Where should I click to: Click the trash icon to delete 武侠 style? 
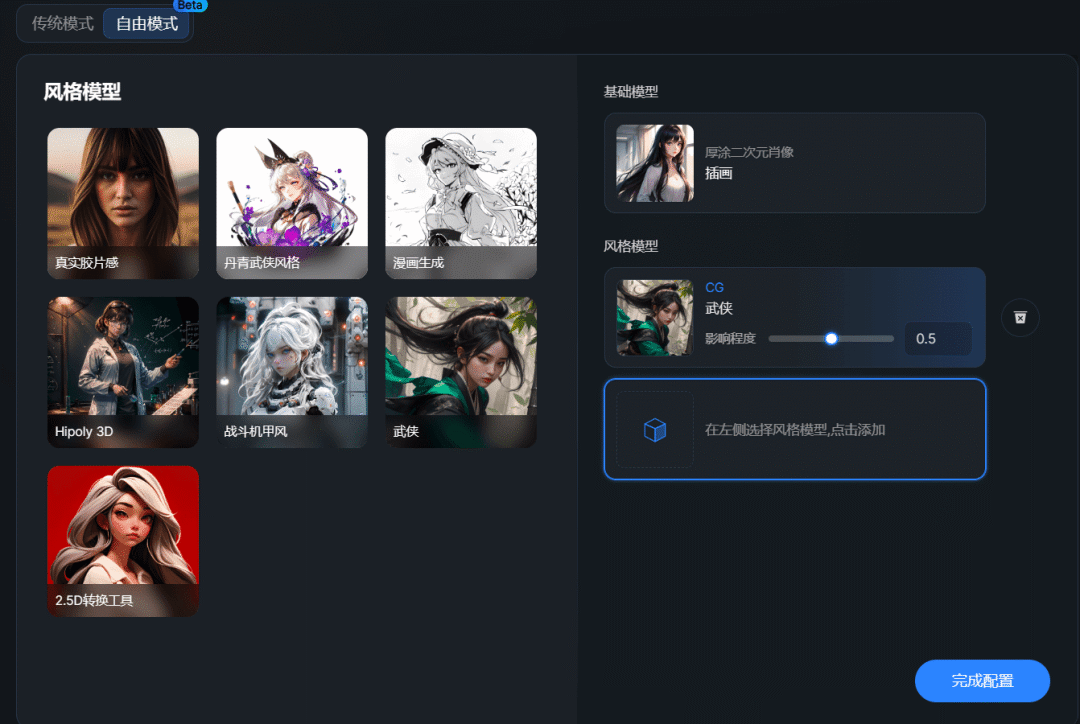tap(1020, 318)
